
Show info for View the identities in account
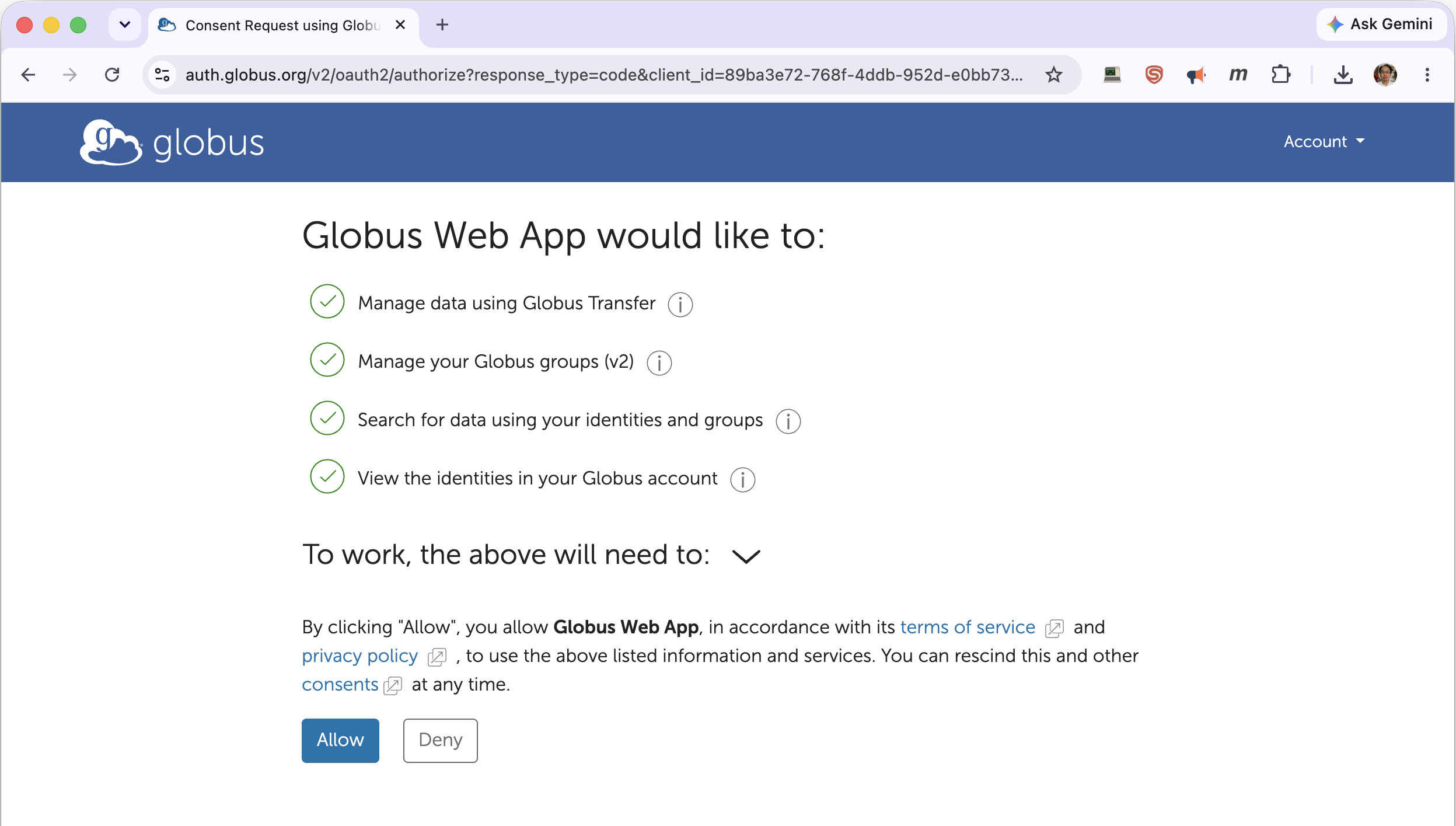[742, 479]
